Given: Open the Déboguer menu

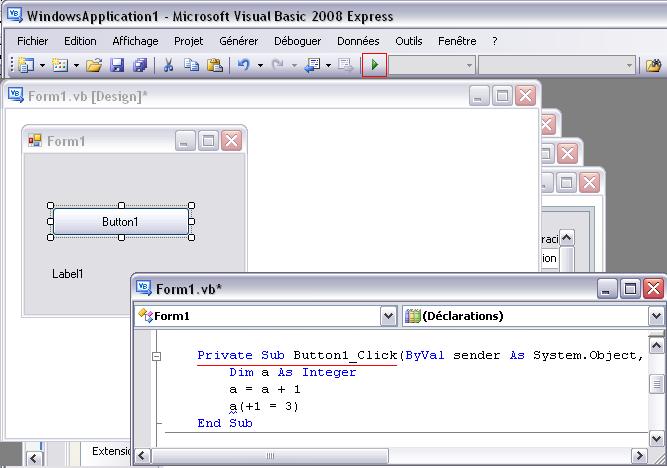Looking at the screenshot, I should [297, 41].
